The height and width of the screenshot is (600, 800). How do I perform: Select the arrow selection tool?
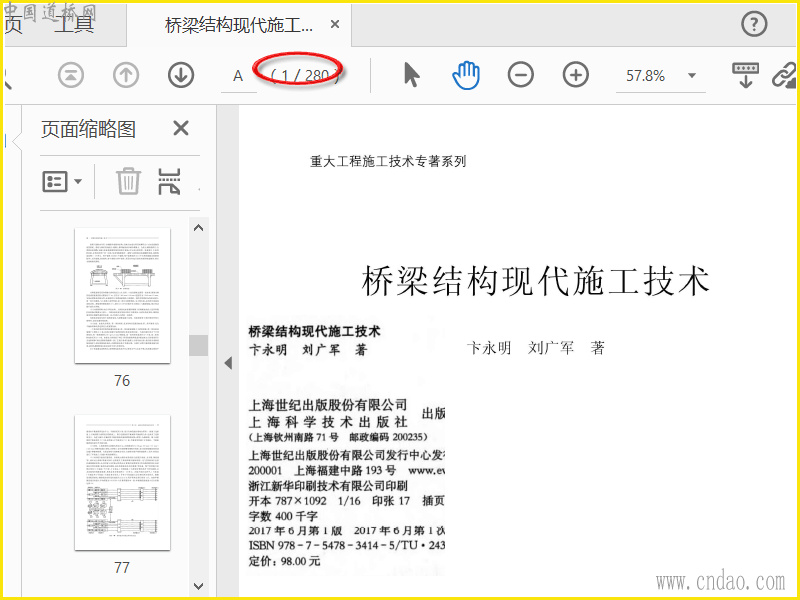[411, 76]
